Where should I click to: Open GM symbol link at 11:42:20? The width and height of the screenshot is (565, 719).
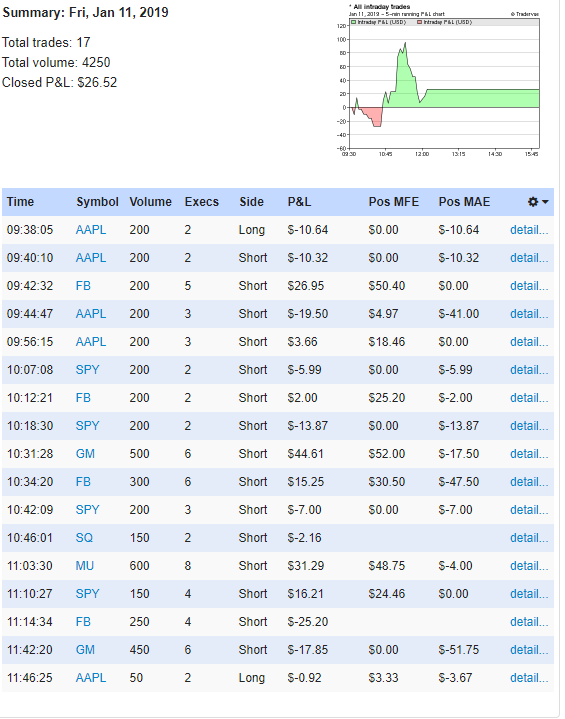(x=85, y=649)
